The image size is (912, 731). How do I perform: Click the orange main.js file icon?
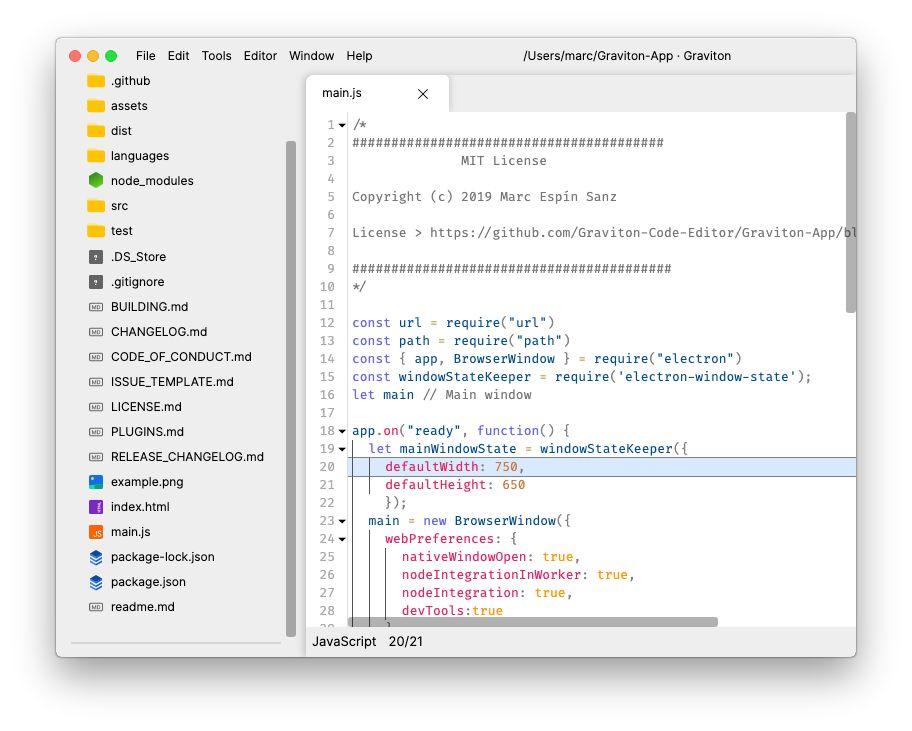tap(96, 532)
